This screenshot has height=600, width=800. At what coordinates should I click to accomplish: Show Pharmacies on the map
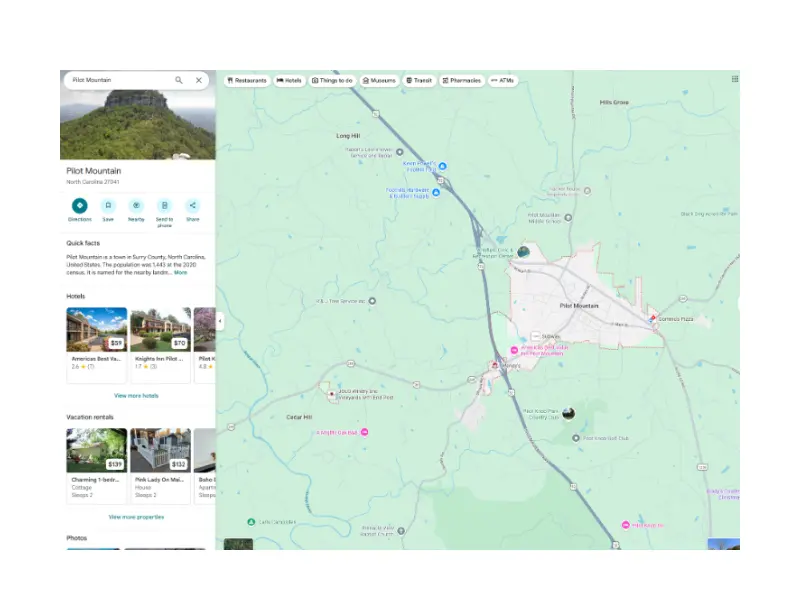click(461, 80)
